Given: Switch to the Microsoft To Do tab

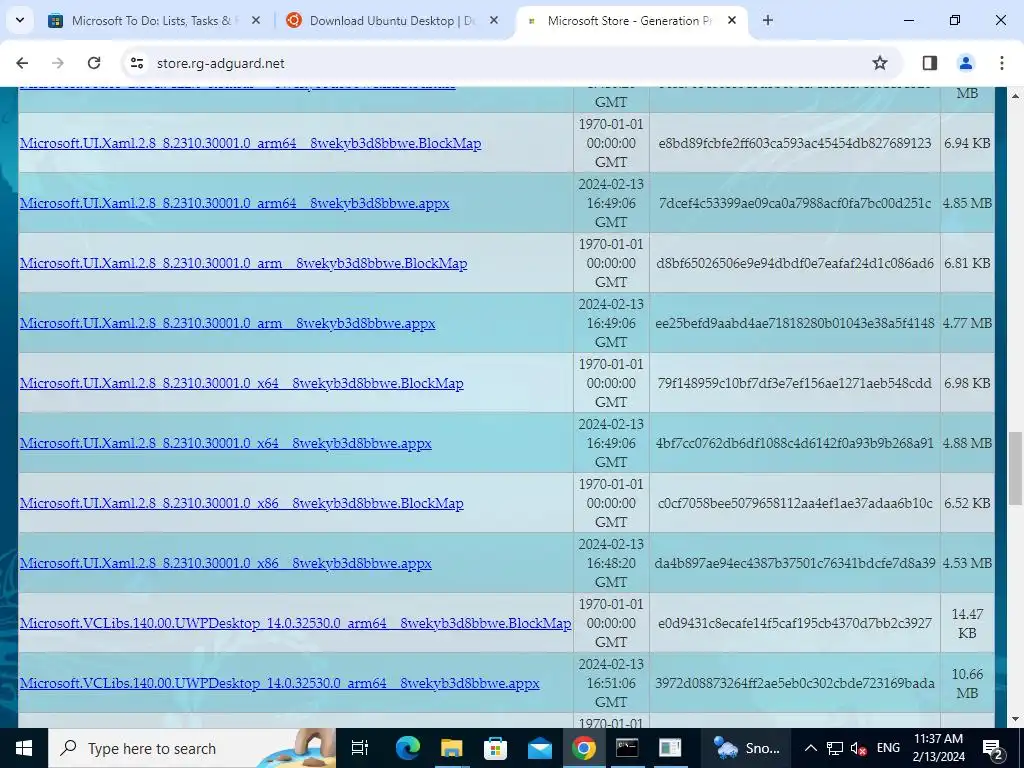Looking at the screenshot, I should (152, 20).
